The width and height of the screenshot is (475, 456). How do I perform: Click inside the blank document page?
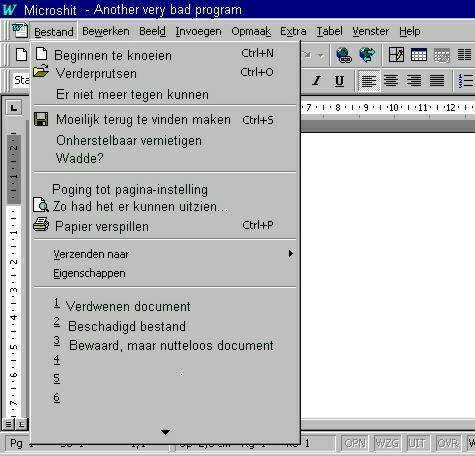coord(388,275)
